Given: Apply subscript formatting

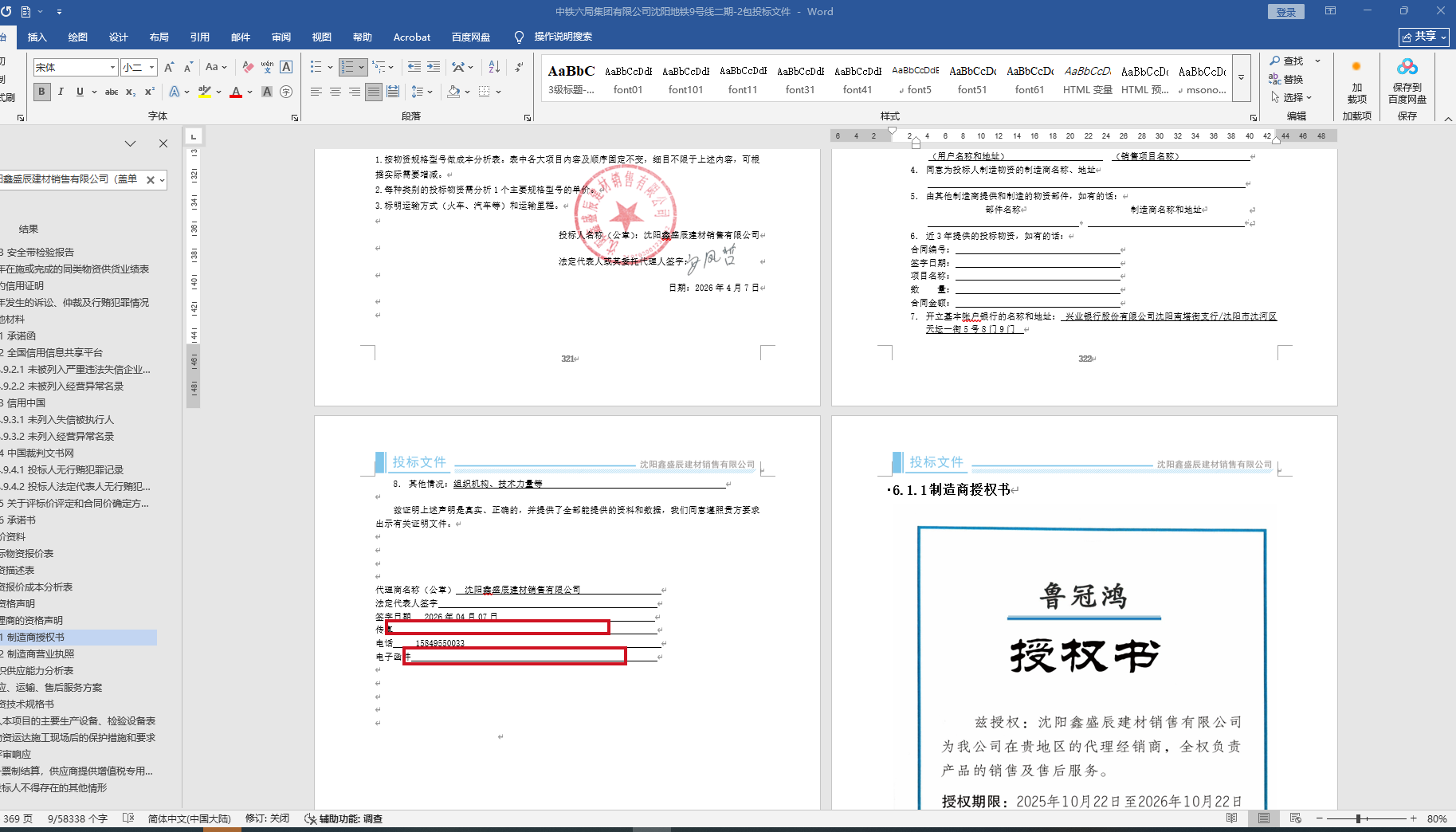Looking at the screenshot, I should 131,92.
